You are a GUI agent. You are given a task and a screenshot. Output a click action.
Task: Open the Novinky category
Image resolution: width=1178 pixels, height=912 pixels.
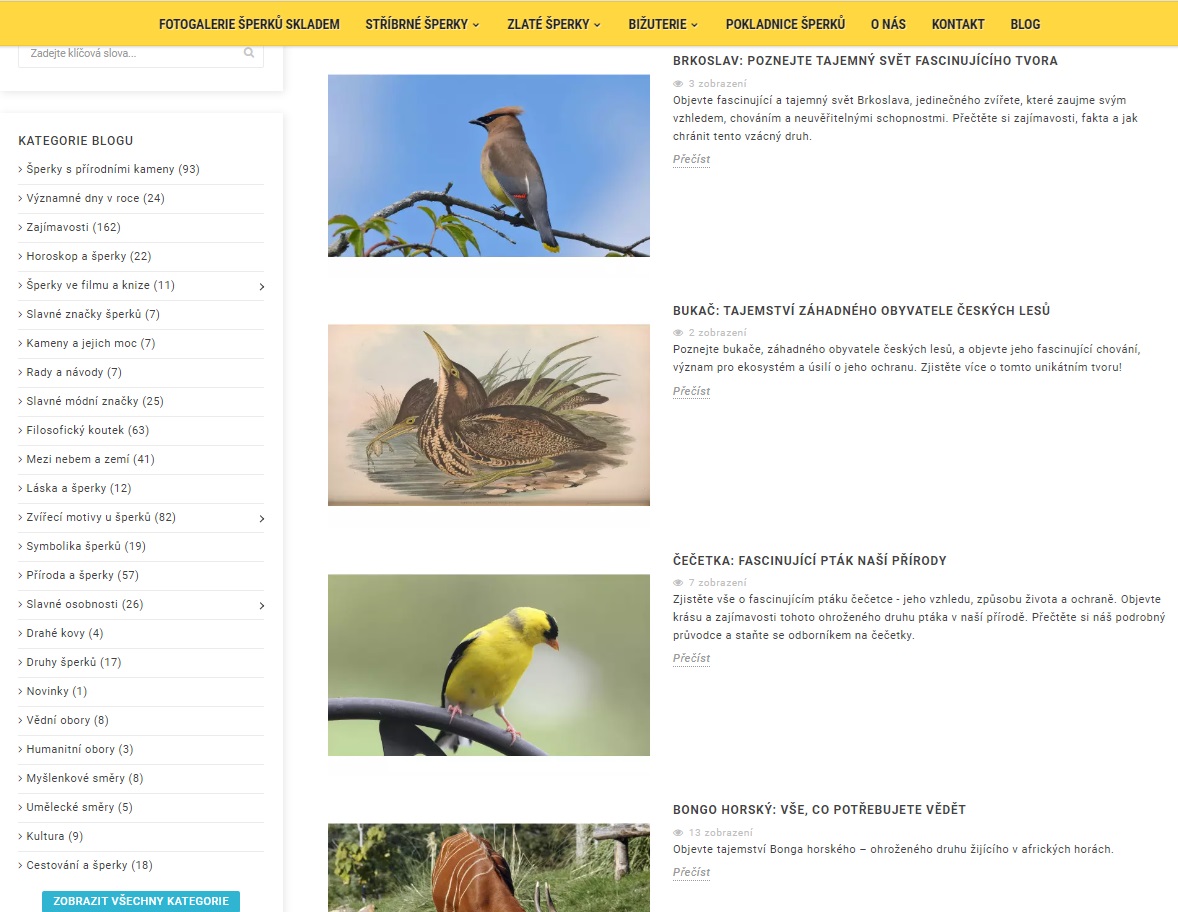[x=56, y=691]
